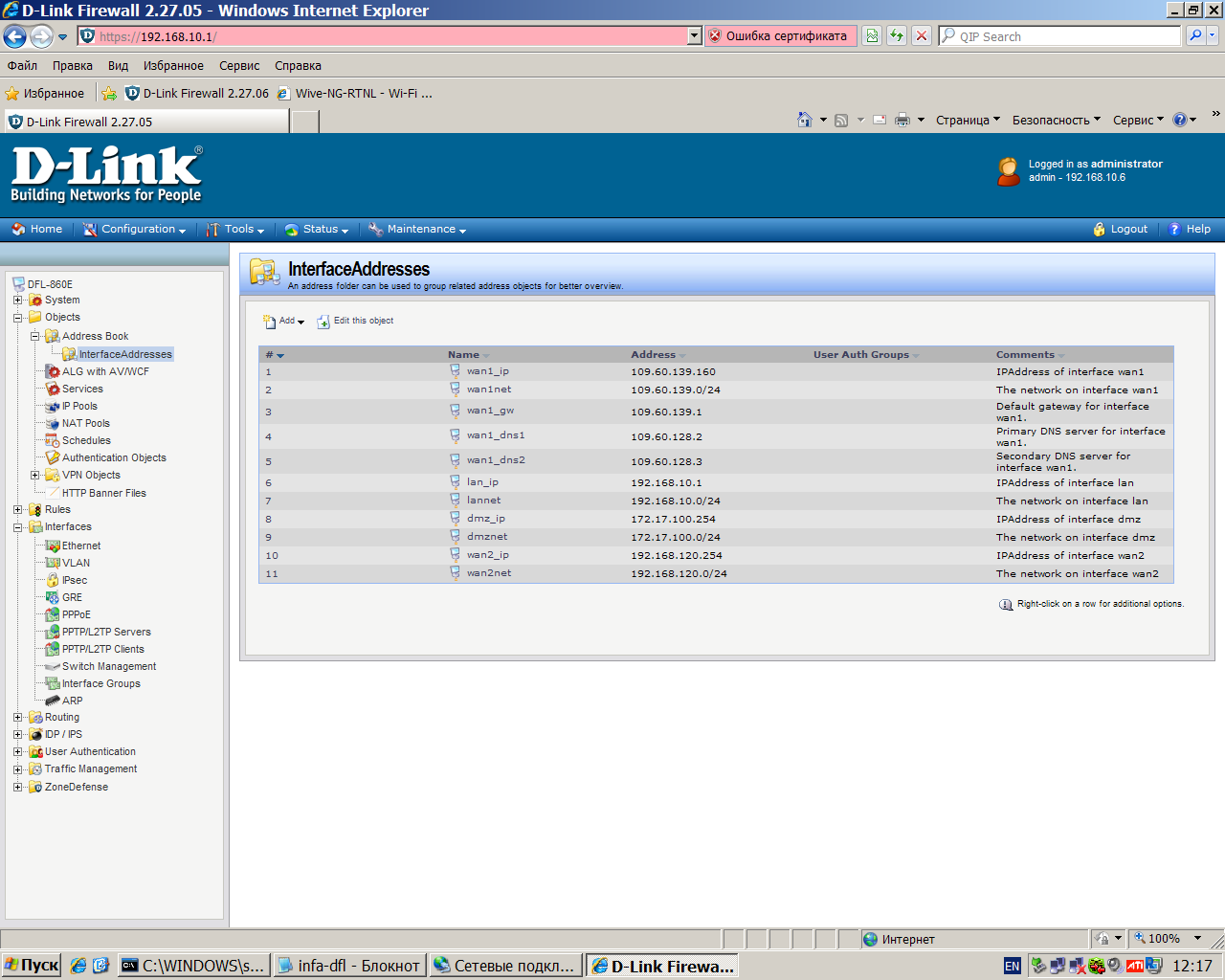Open the Internet Explorer quick launch icon in taskbar
The width and height of the screenshot is (1225, 980).
(x=78, y=966)
